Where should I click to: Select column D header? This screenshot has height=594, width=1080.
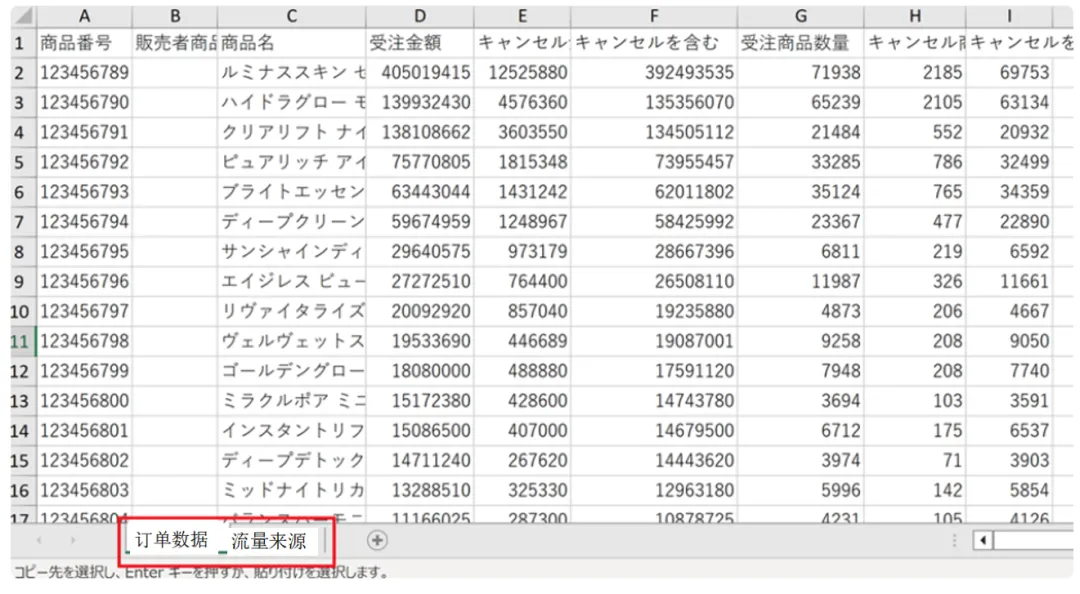(x=419, y=16)
